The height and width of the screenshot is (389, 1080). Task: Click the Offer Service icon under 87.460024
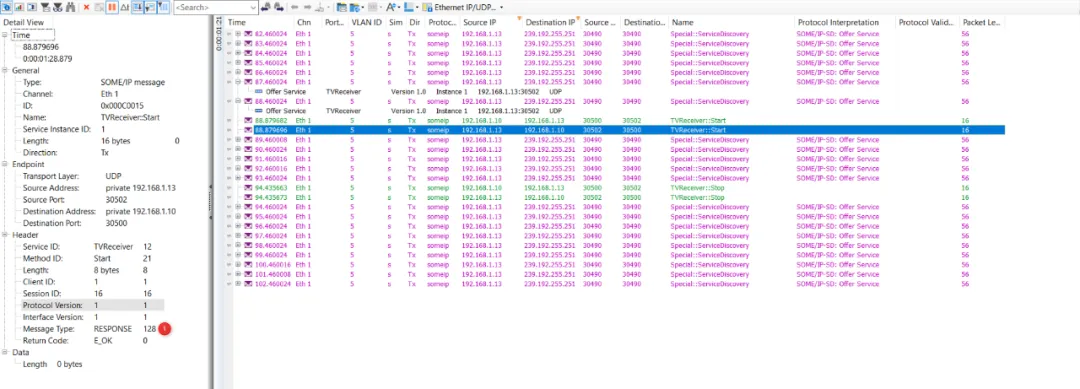pyautogui.click(x=259, y=92)
